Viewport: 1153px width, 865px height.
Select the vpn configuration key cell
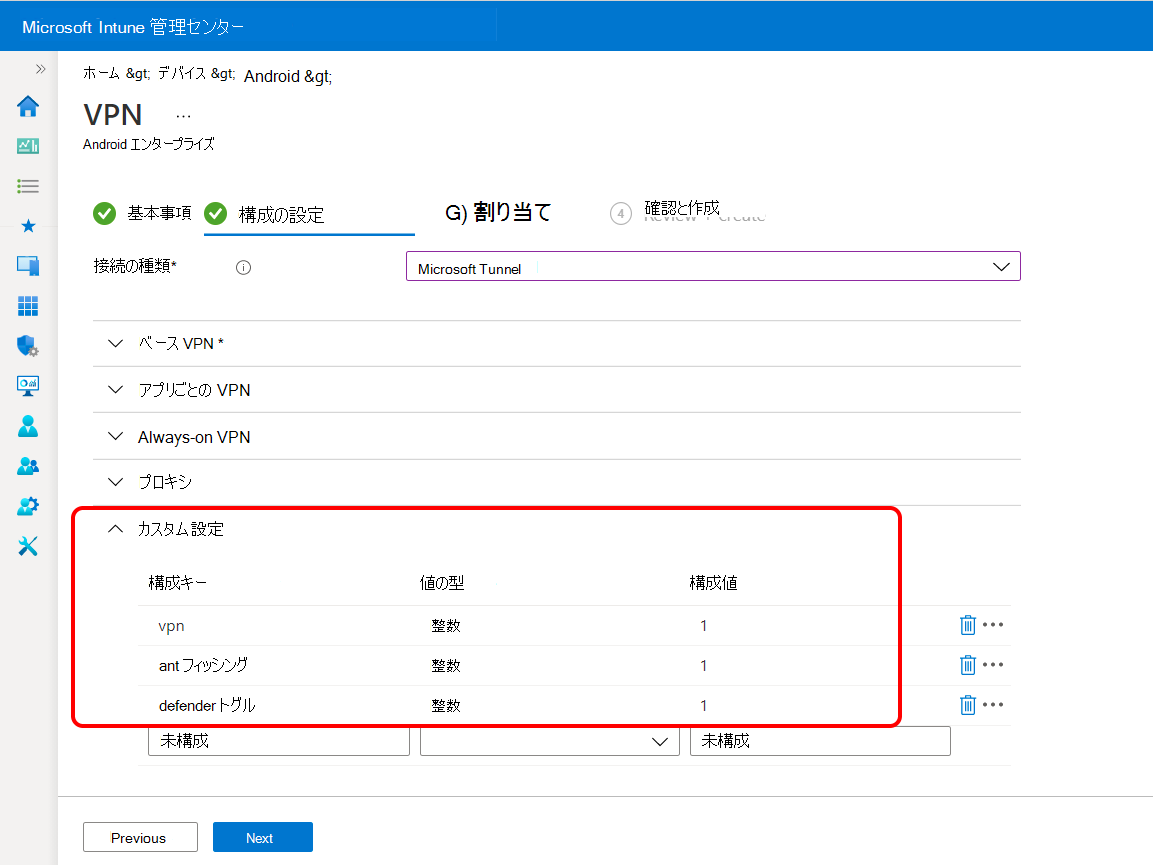[x=171, y=626]
